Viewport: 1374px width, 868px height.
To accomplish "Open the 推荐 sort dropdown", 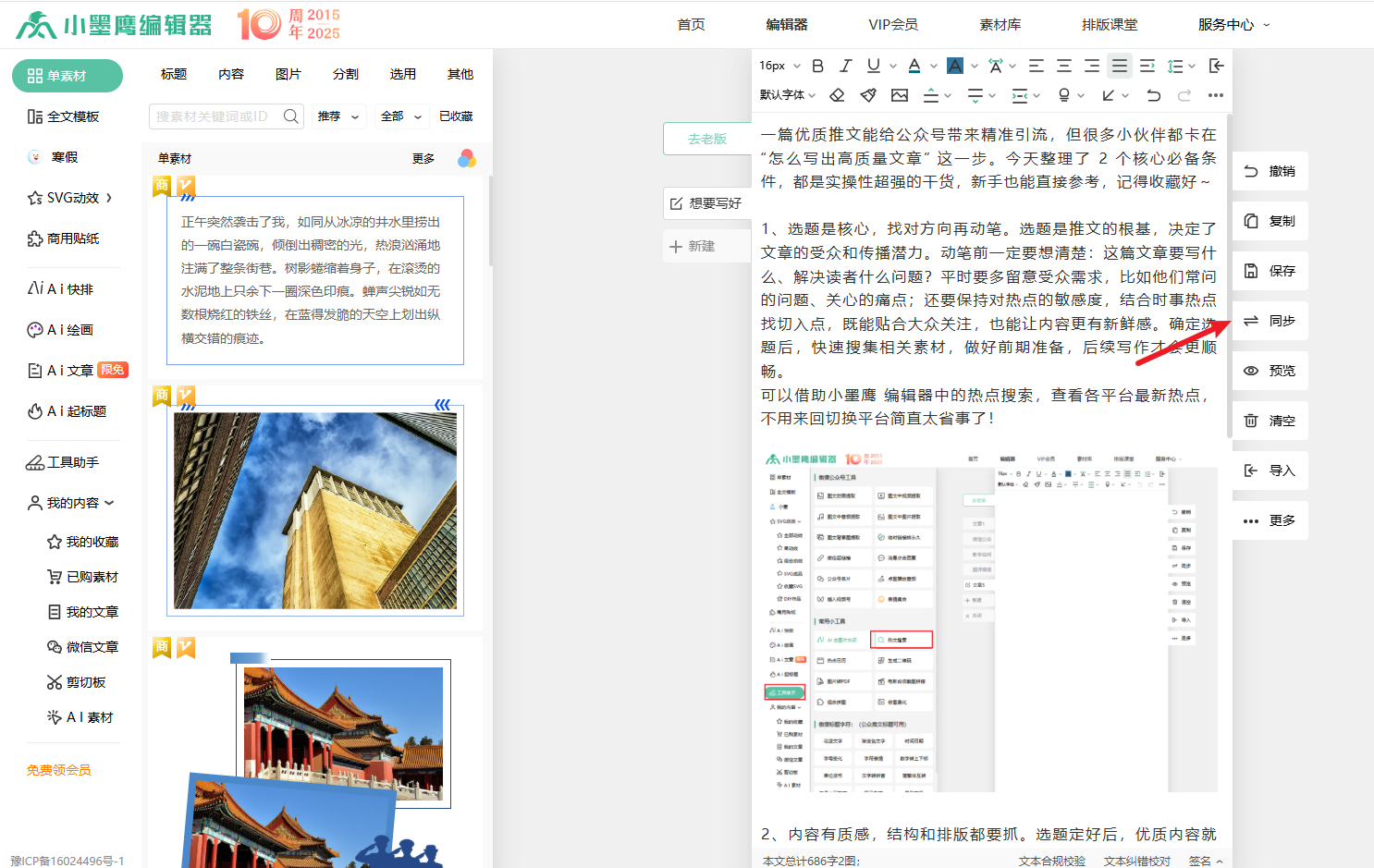I will point(337,116).
